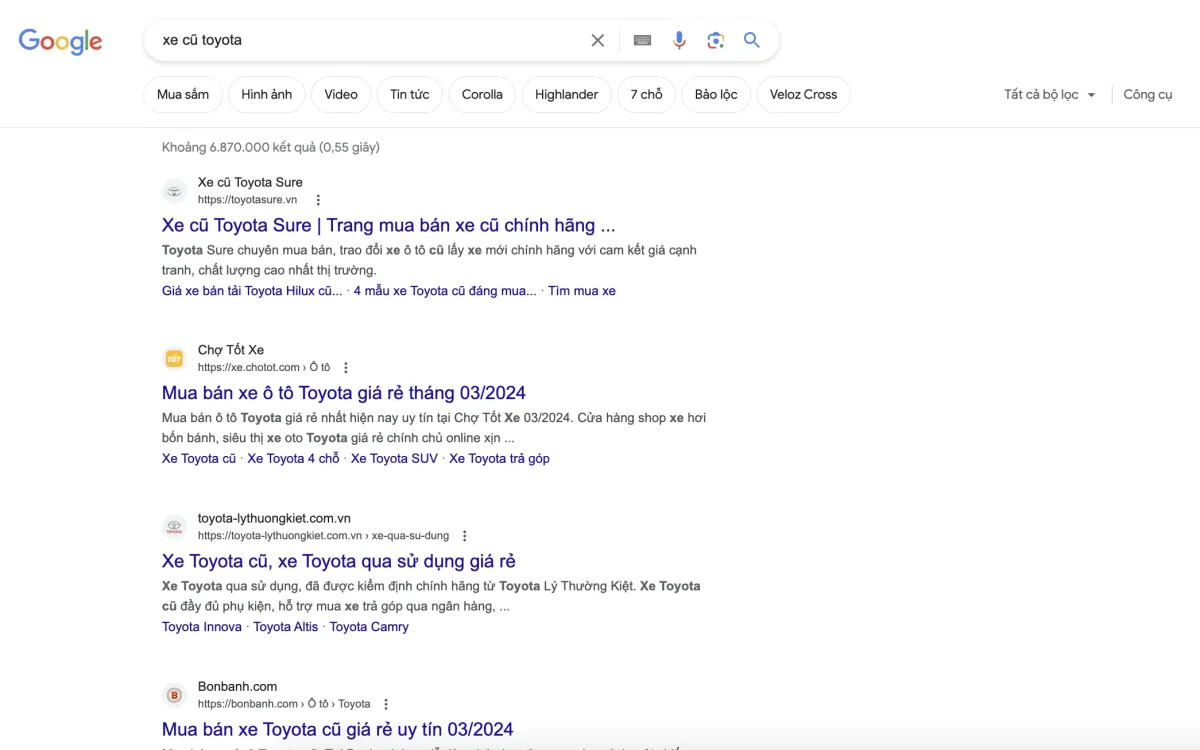This screenshot has width=1200, height=750.
Task: Click the 'https://bonbanh.com › Ô tô › Toyota' breadcrumb
Action: (284, 704)
